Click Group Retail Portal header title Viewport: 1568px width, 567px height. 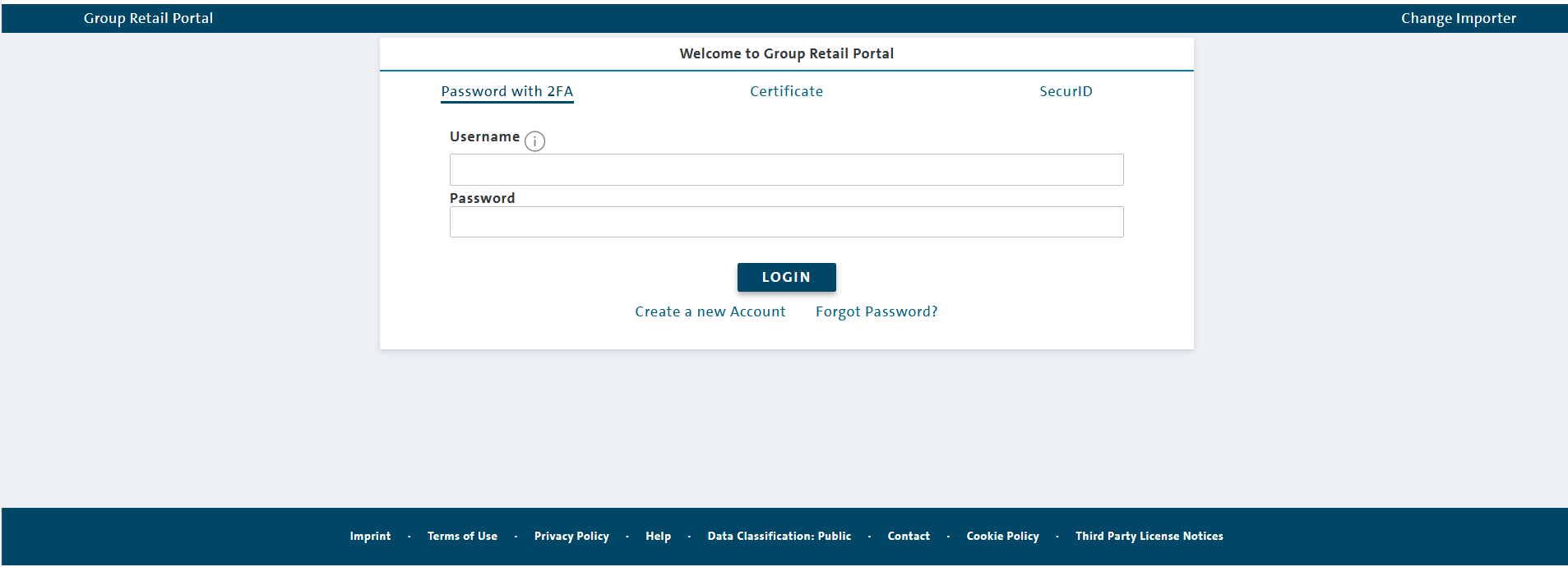pyautogui.click(x=148, y=18)
